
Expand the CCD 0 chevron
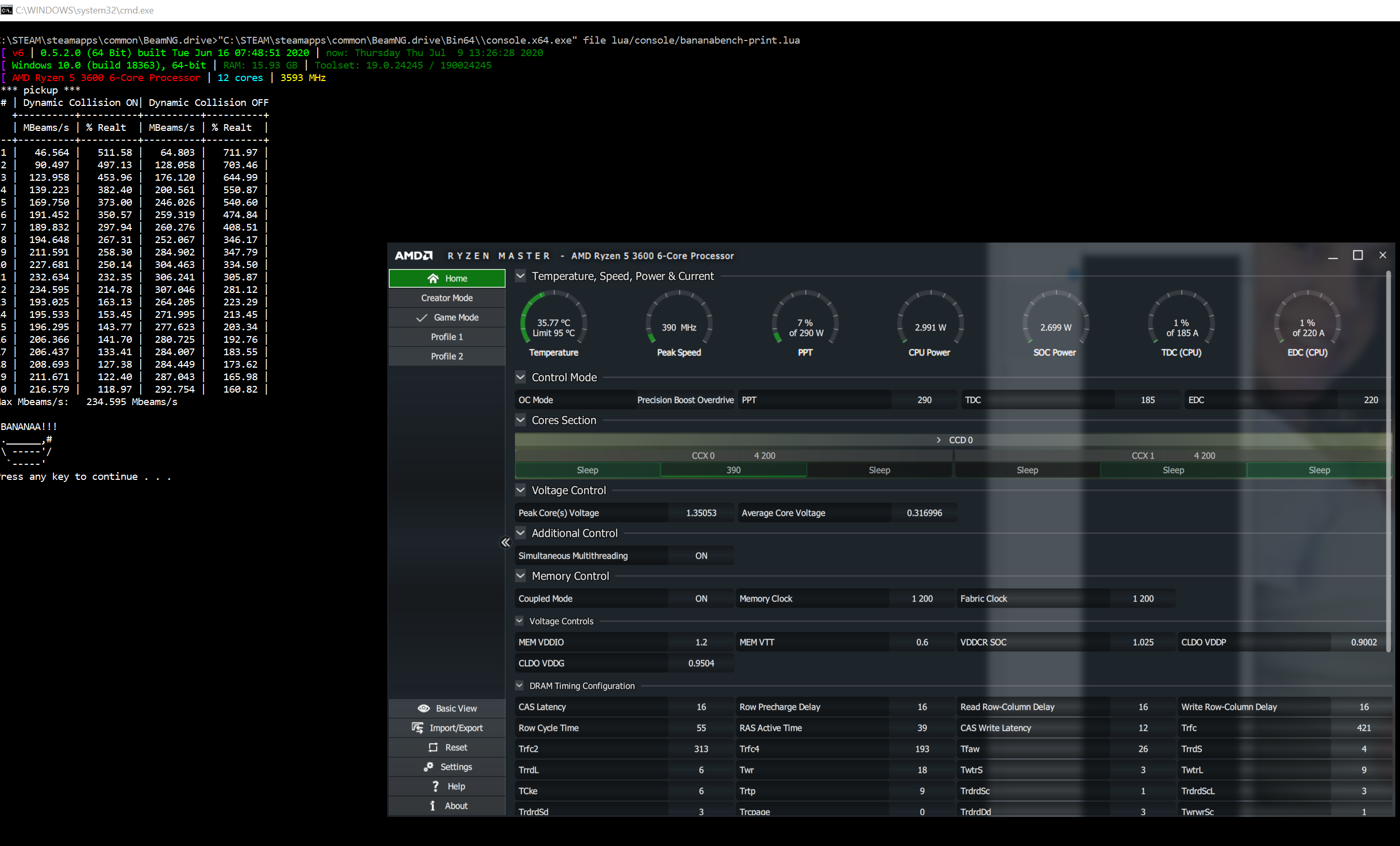tap(939, 440)
